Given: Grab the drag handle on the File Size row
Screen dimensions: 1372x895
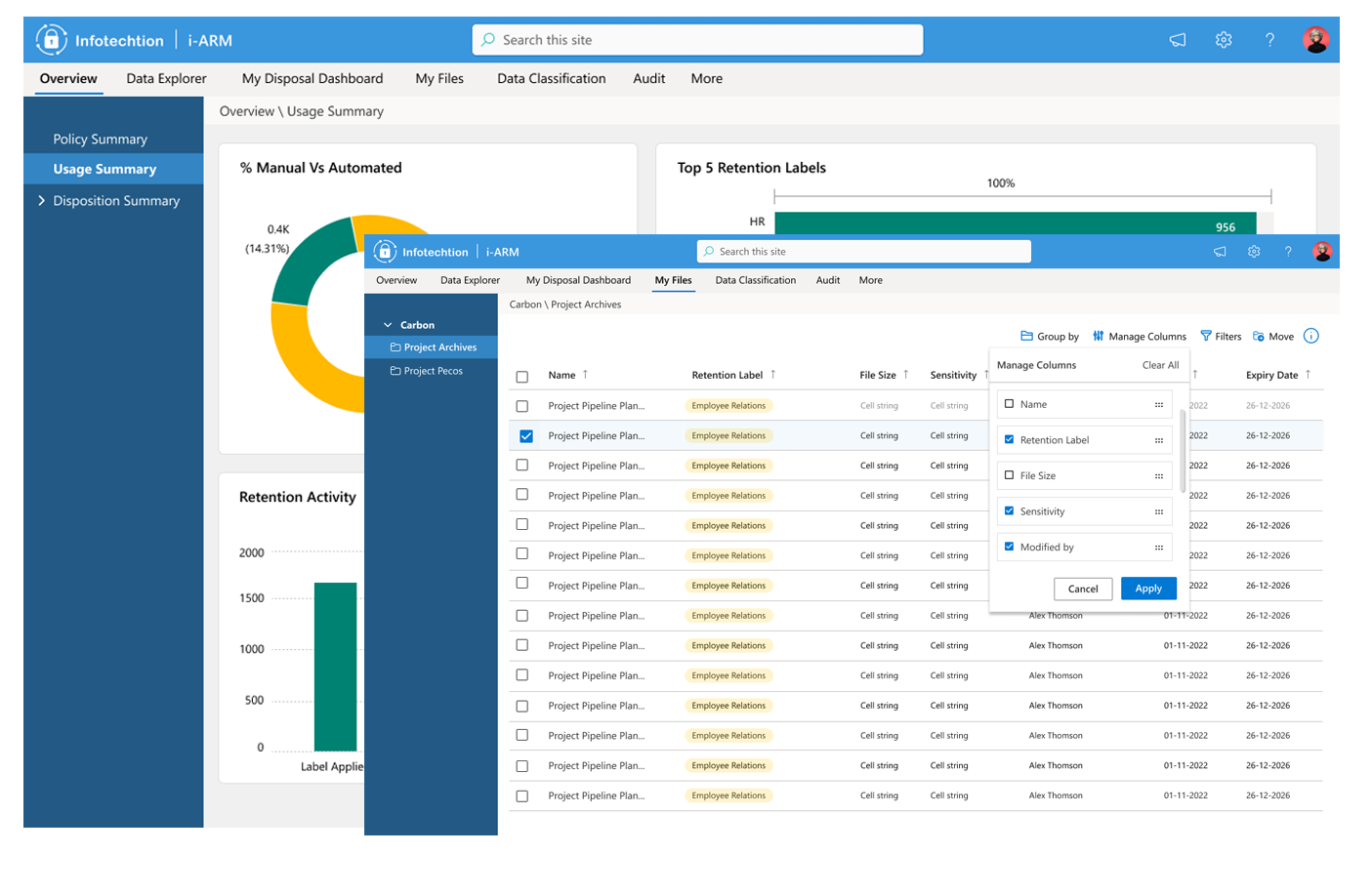Looking at the screenshot, I should coord(1159,476).
